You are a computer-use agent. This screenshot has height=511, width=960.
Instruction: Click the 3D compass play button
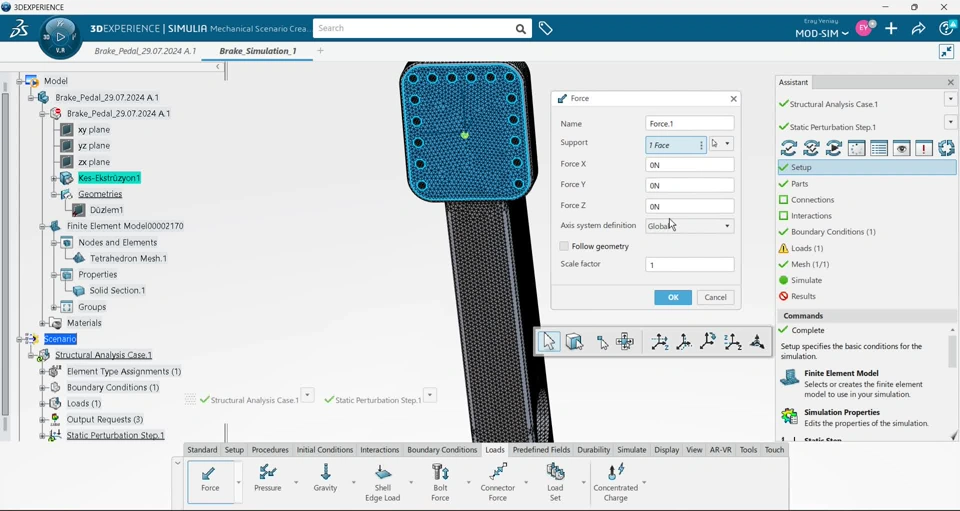click(60, 37)
